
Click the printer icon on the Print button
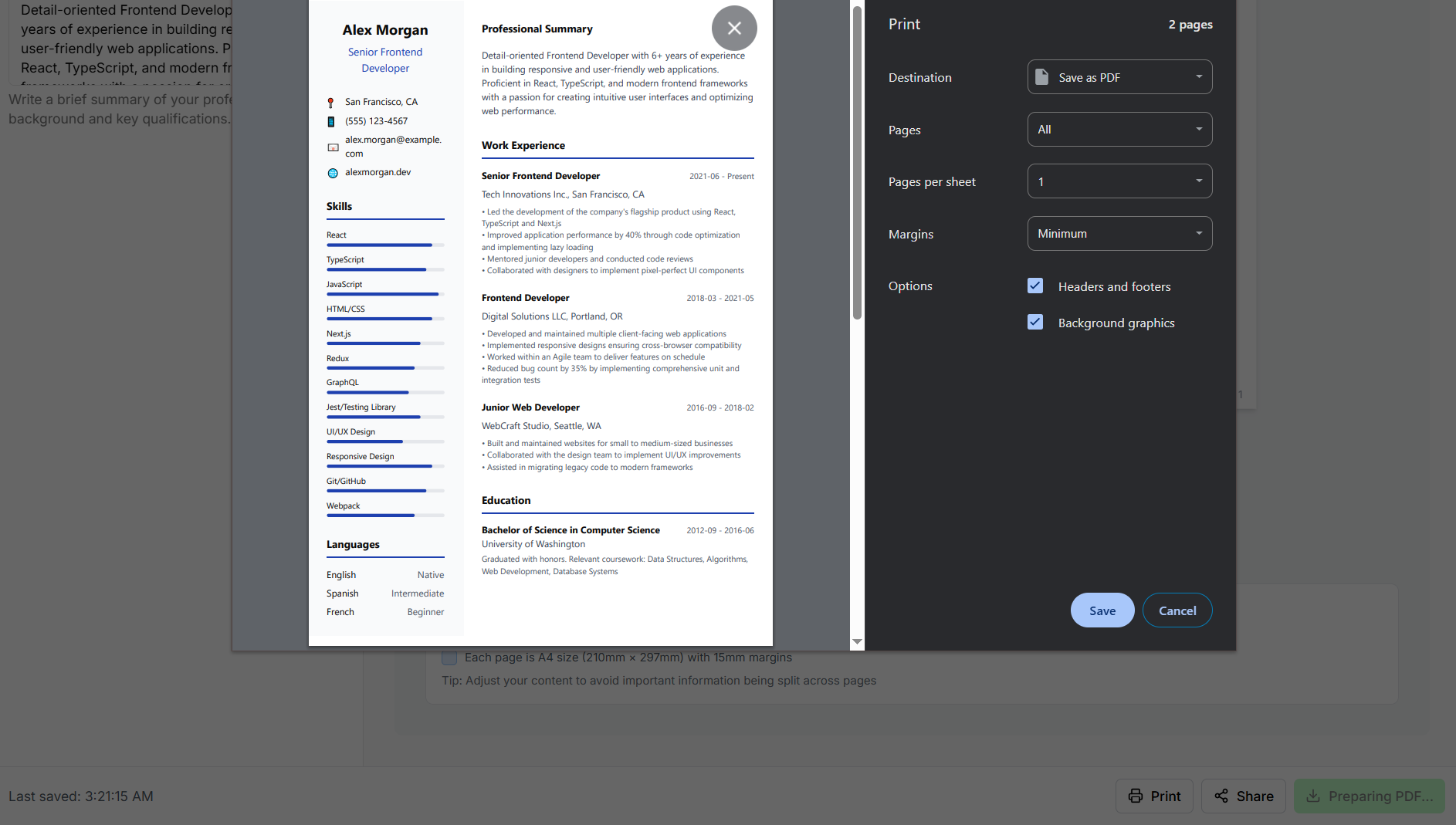(1135, 796)
